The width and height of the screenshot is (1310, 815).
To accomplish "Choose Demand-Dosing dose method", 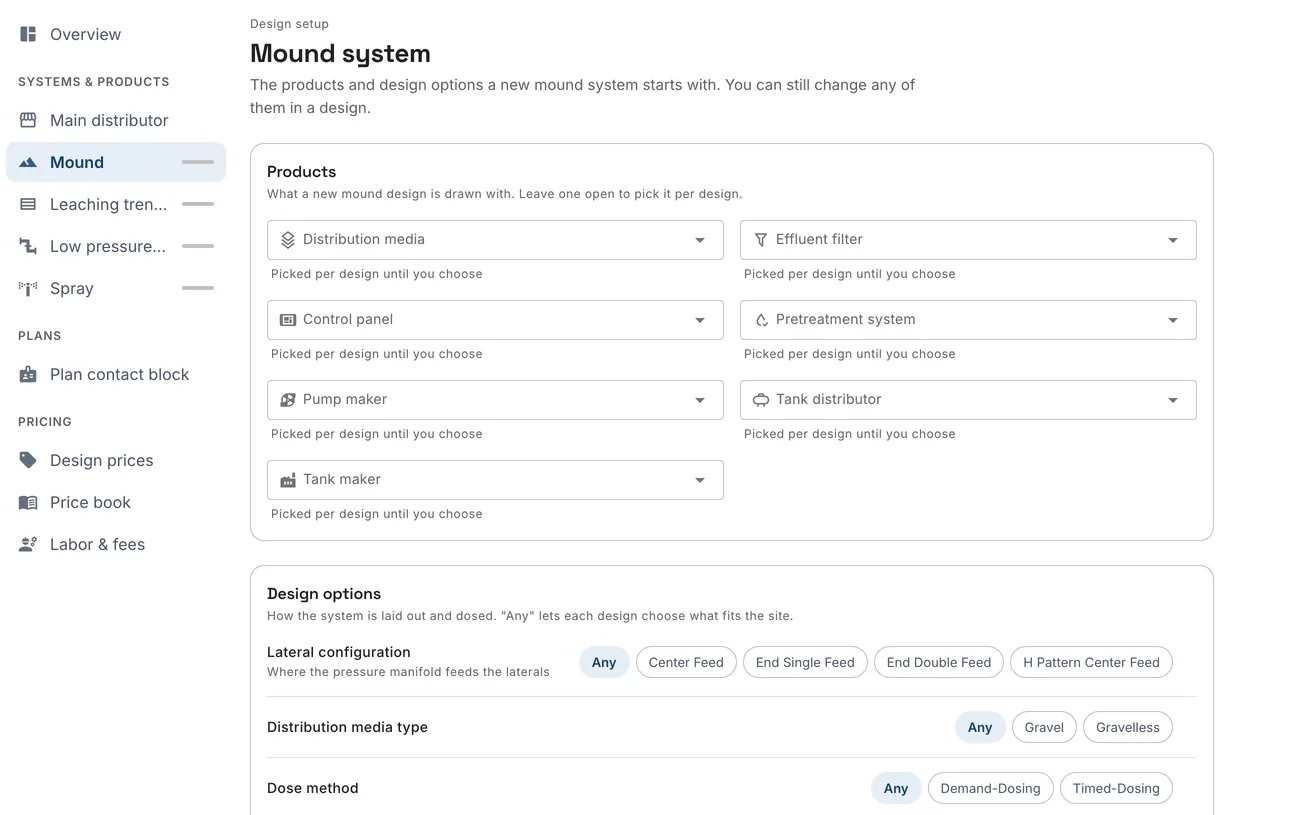I will point(990,788).
